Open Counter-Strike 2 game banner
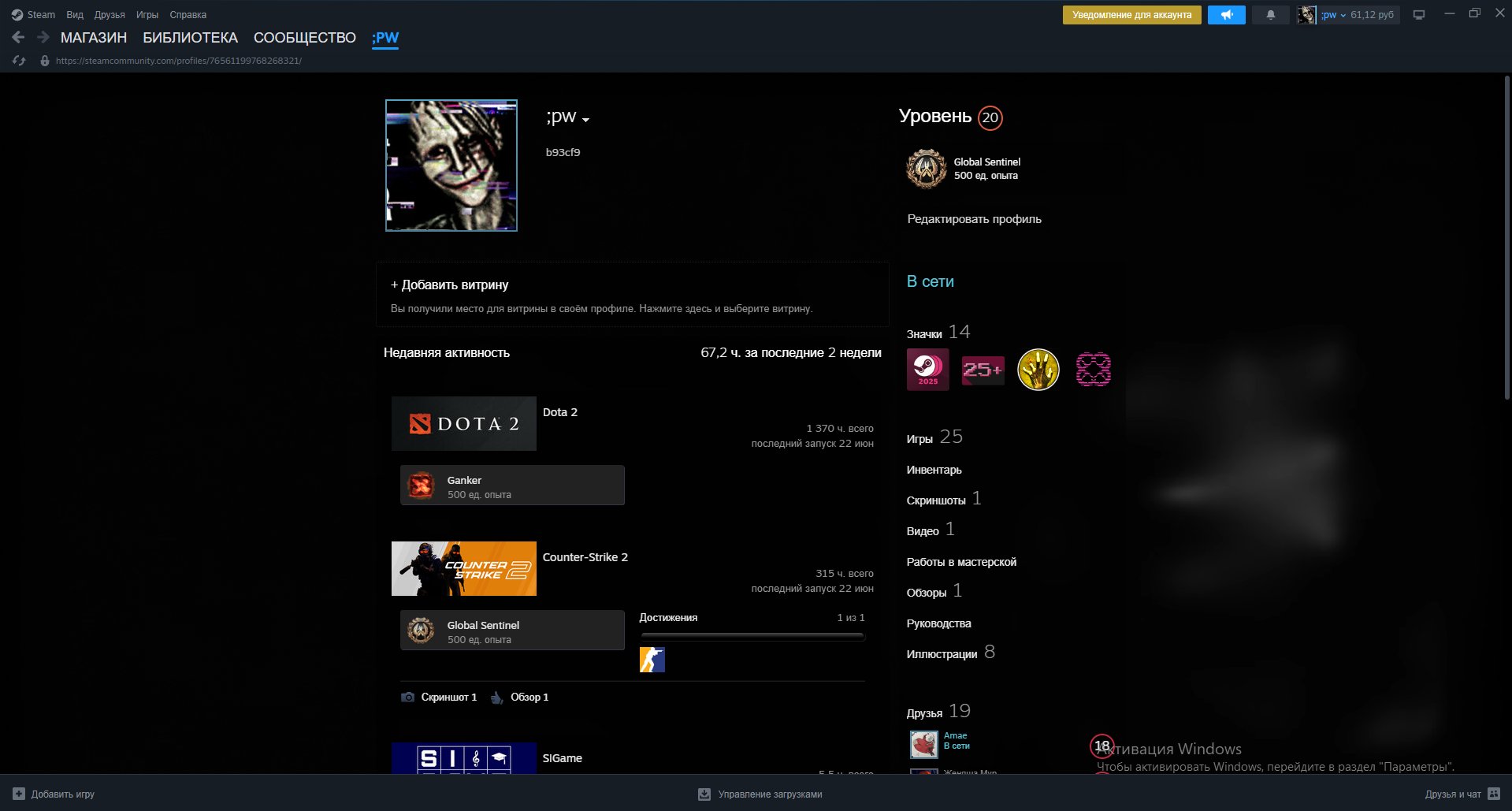 pyautogui.click(x=464, y=568)
